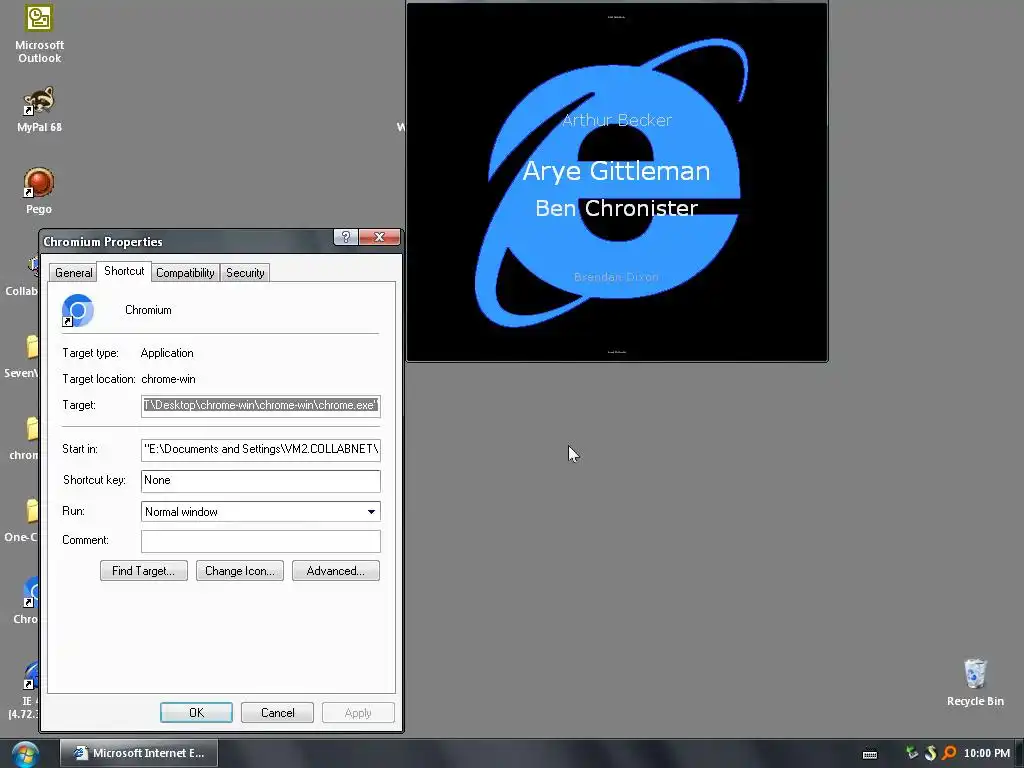Screen dimensions: 1024x768
Task: Switch to the Shortcut tab
Action: click(x=124, y=271)
